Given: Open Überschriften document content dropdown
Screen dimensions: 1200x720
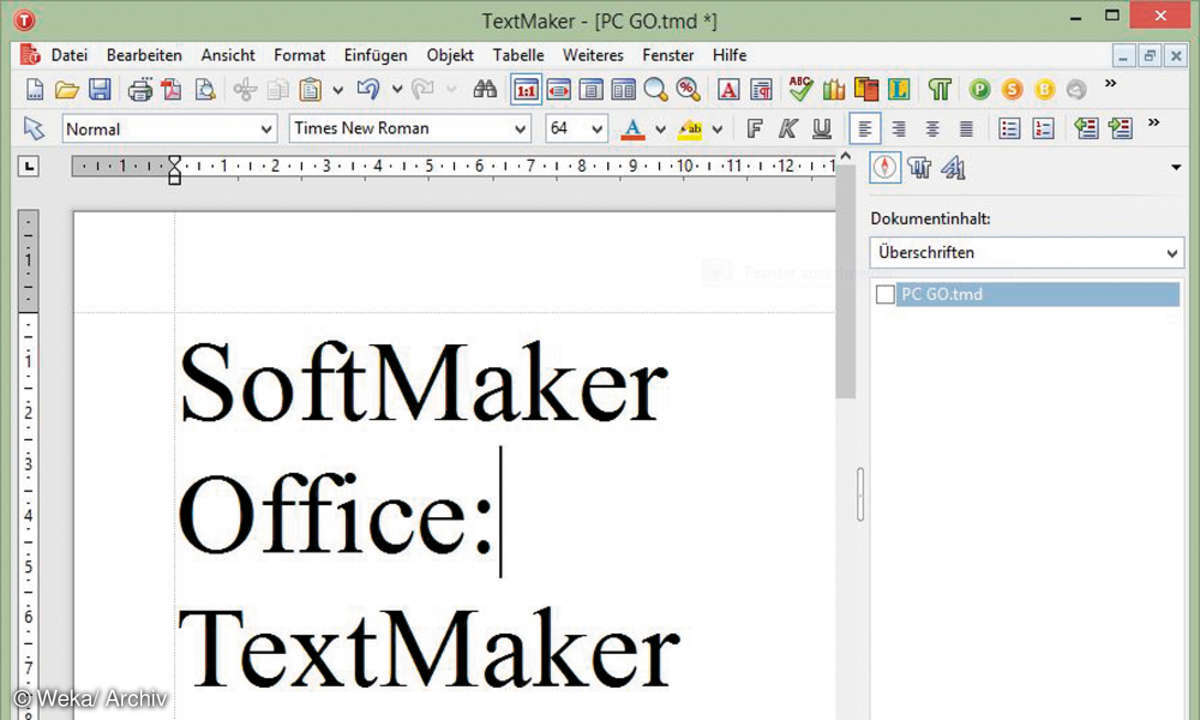Looking at the screenshot, I should (1027, 253).
